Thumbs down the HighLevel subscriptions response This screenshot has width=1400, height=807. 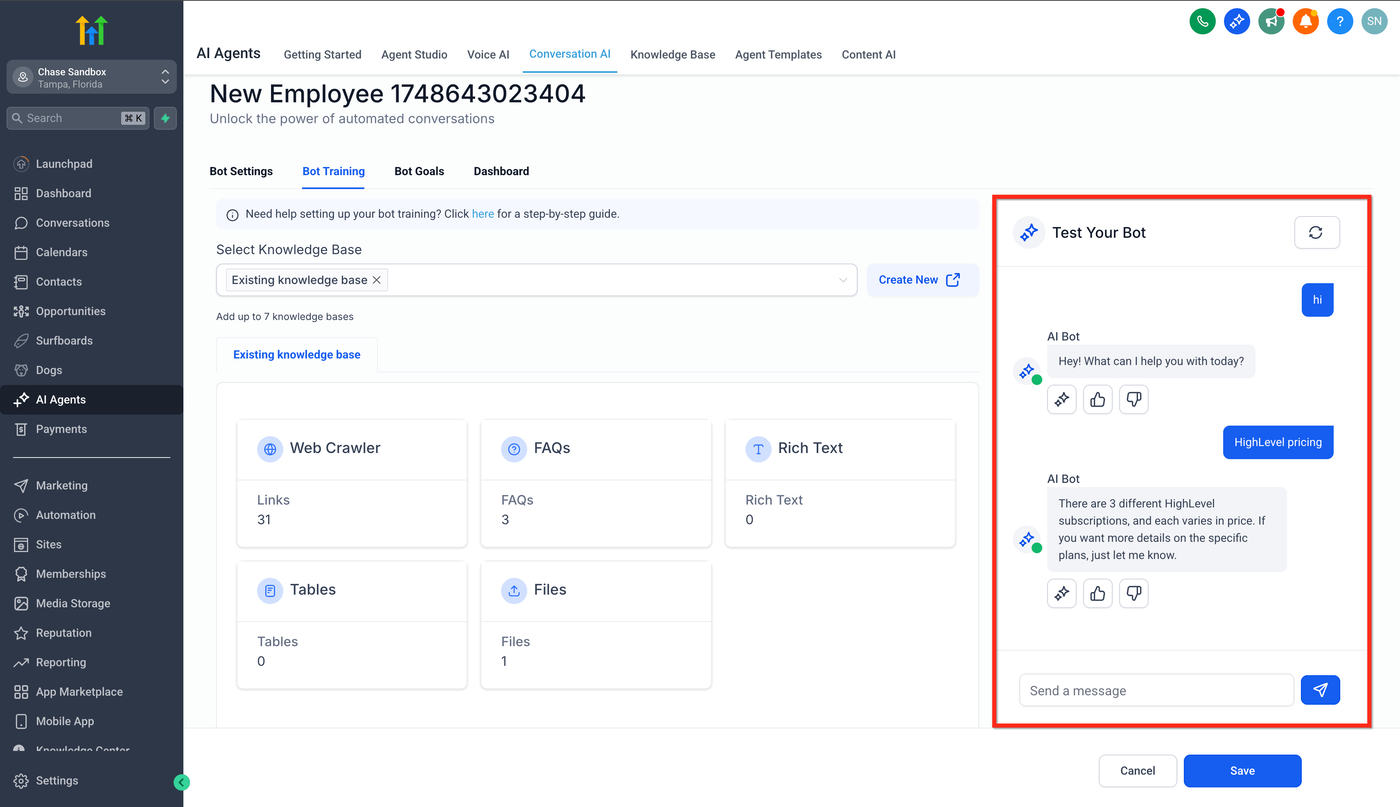pyautogui.click(x=1133, y=594)
